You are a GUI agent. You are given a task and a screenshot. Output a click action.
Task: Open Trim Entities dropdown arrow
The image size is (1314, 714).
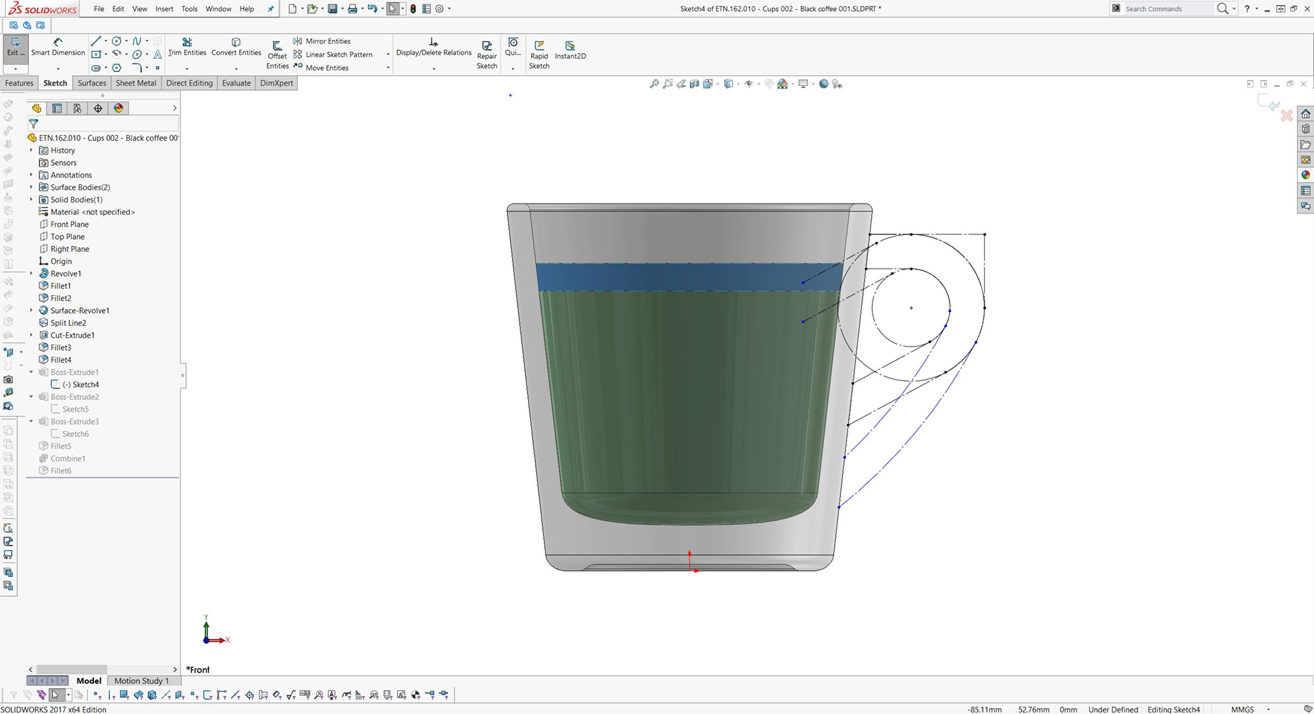pyautogui.click(x=187, y=68)
